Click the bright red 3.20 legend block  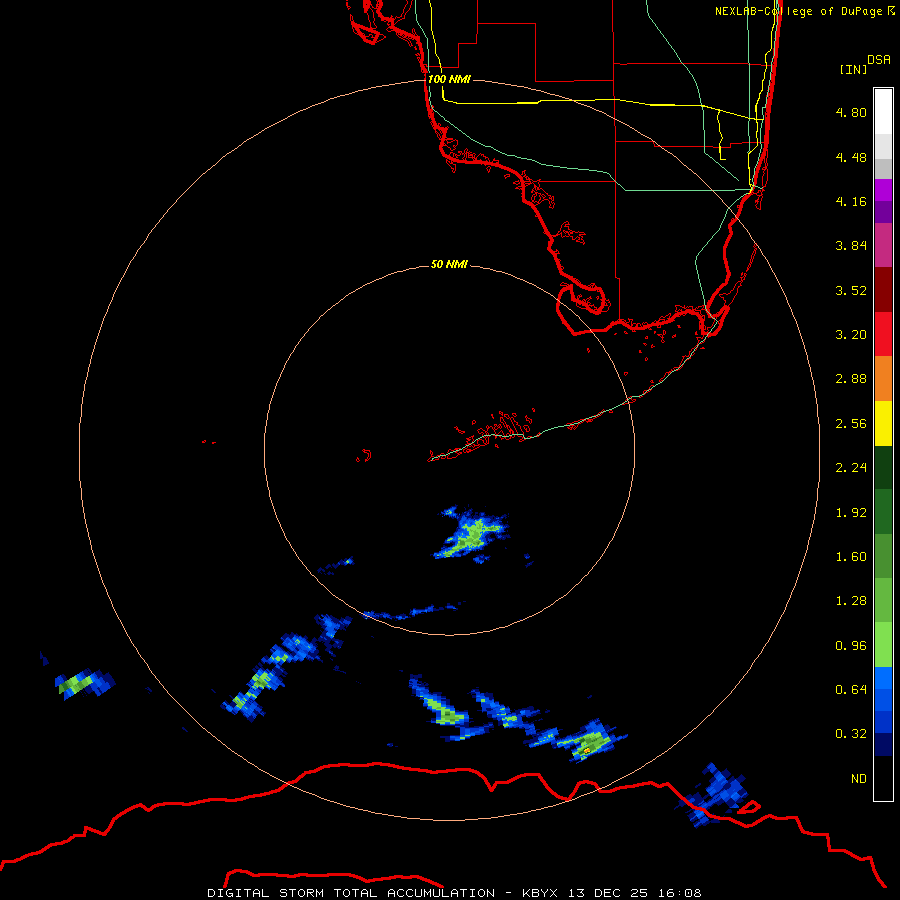pos(883,334)
